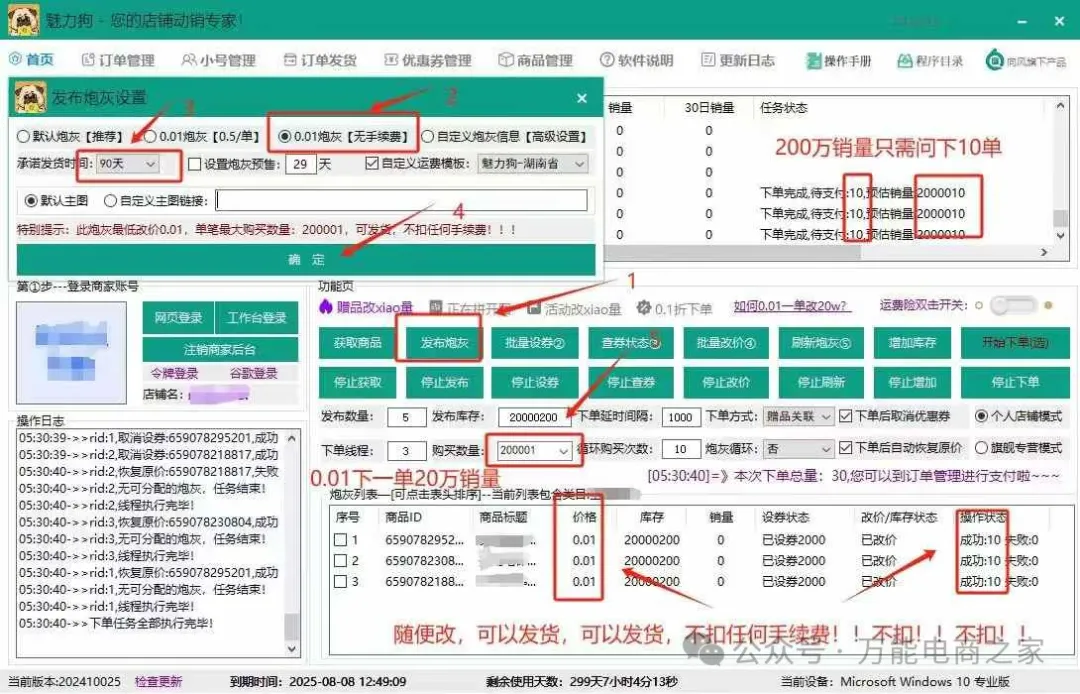Select the 默认炮灰【推荐】 radio option
This screenshot has width=1080, height=694.
click(24, 136)
